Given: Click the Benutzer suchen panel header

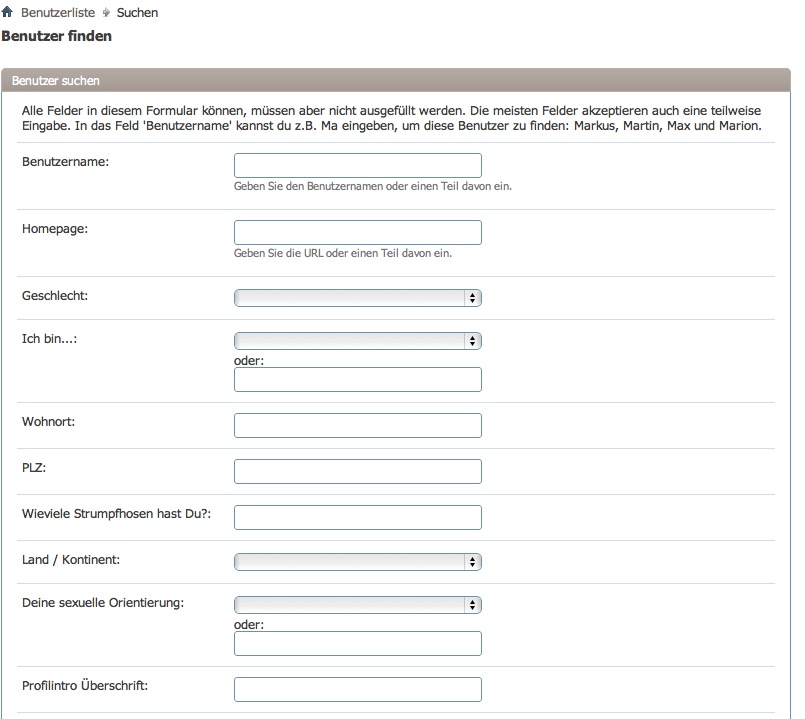Looking at the screenshot, I should tap(396, 80).
